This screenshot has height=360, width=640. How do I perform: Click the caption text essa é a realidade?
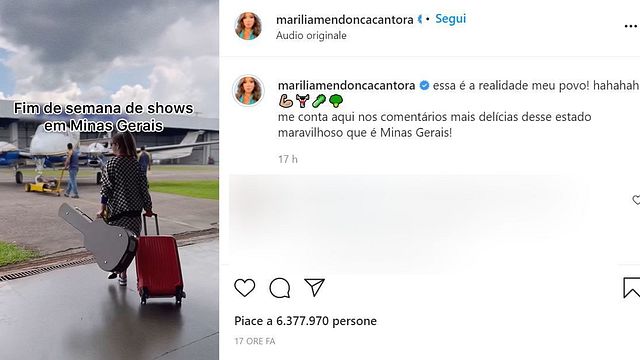[535, 85]
